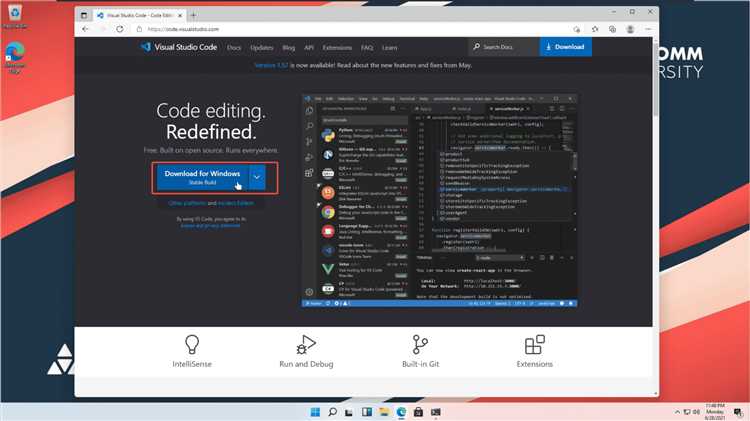The image size is (750, 421).
Task: Open Microsoft Store from the taskbar
Action: tap(418, 412)
